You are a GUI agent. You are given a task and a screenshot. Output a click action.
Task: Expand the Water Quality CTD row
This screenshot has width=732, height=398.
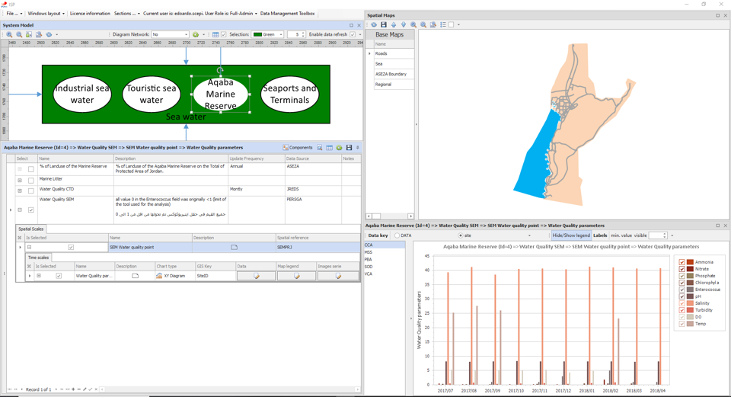20,191
